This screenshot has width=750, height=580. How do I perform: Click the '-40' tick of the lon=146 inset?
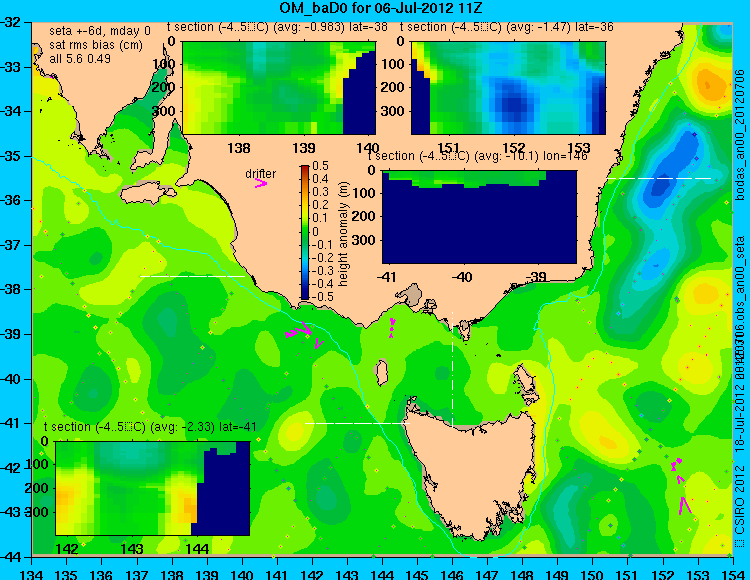tap(462, 277)
